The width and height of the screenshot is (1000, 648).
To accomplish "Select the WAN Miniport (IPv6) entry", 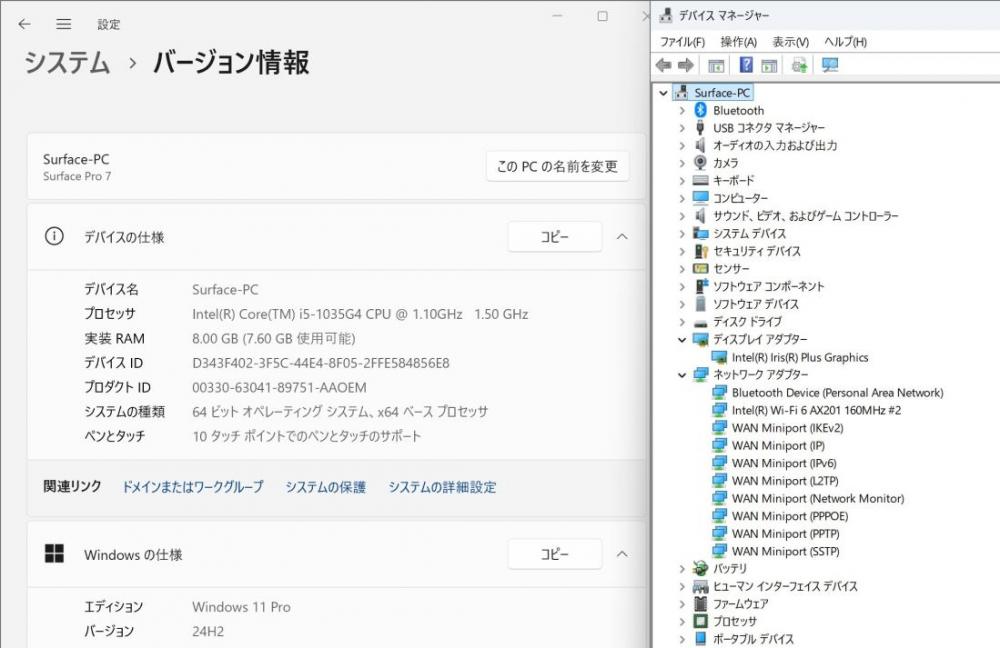I will [x=784, y=463].
